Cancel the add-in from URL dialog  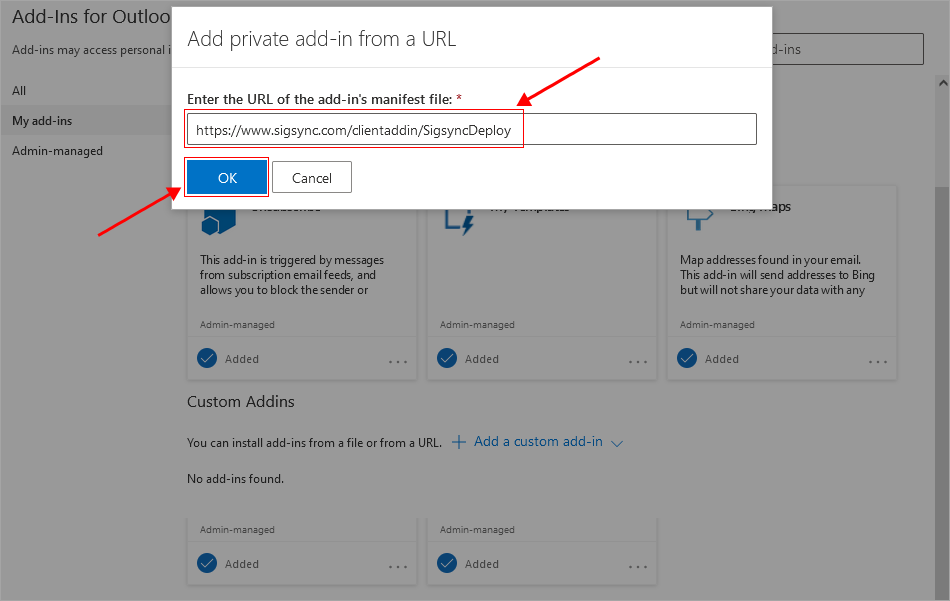(x=312, y=178)
